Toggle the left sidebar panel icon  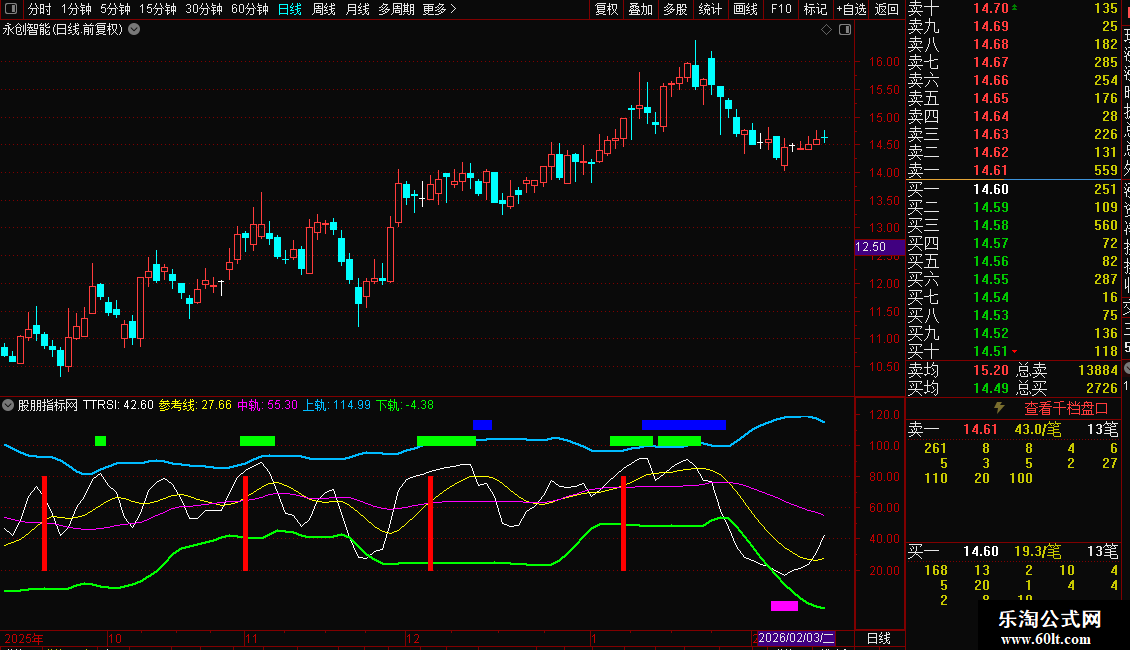click(x=11, y=9)
